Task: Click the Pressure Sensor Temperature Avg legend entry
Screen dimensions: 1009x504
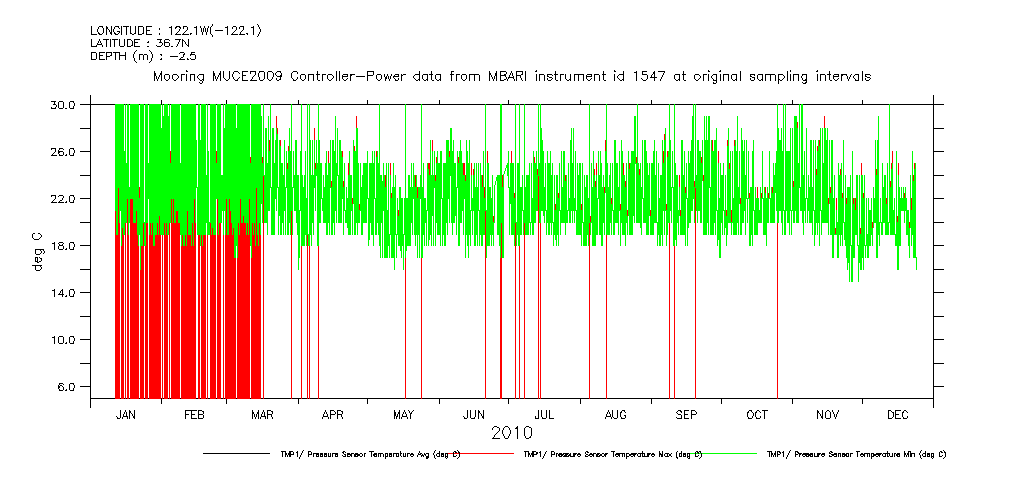Action: click(x=370, y=454)
